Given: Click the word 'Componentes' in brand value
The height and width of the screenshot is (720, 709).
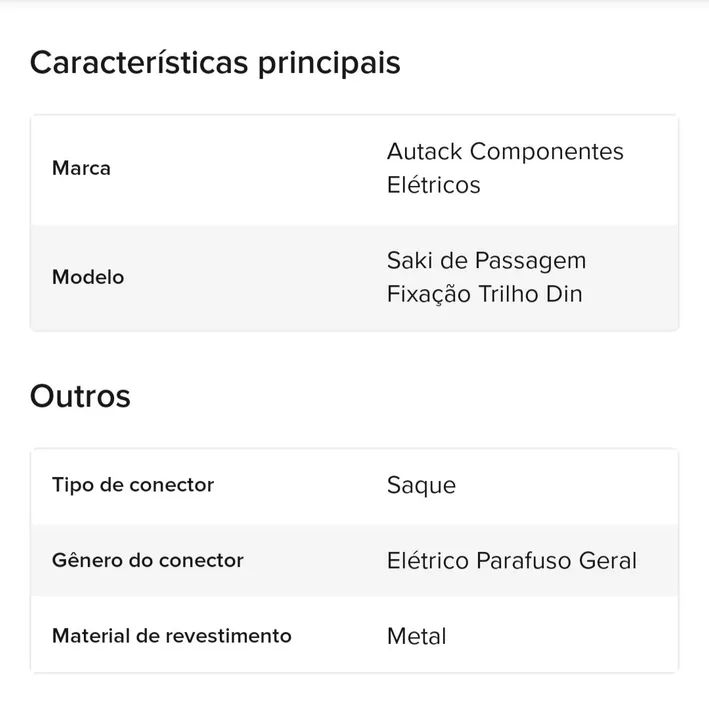Looking at the screenshot, I should tap(546, 152).
